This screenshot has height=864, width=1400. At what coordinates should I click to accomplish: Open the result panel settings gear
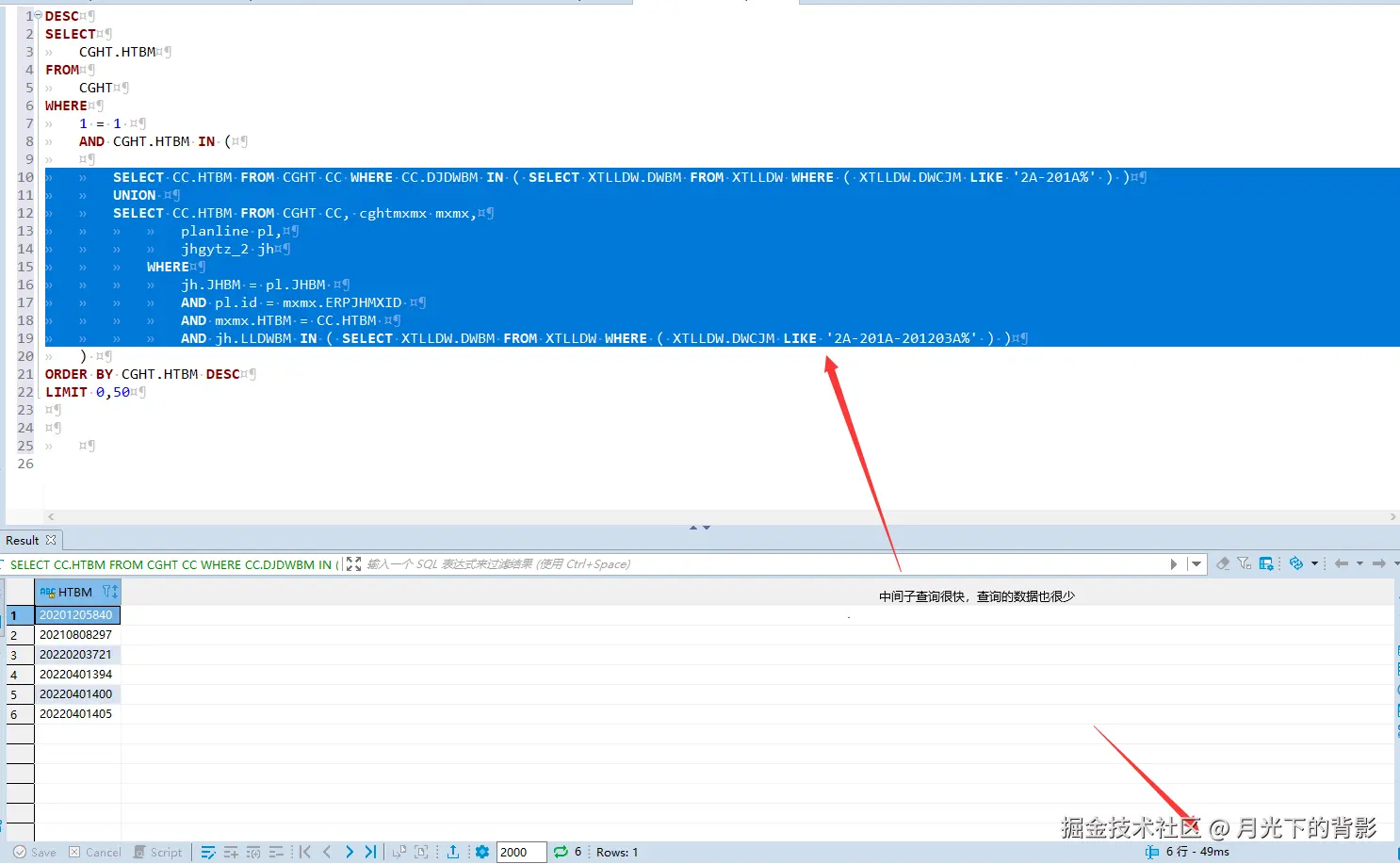click(482, 852)
